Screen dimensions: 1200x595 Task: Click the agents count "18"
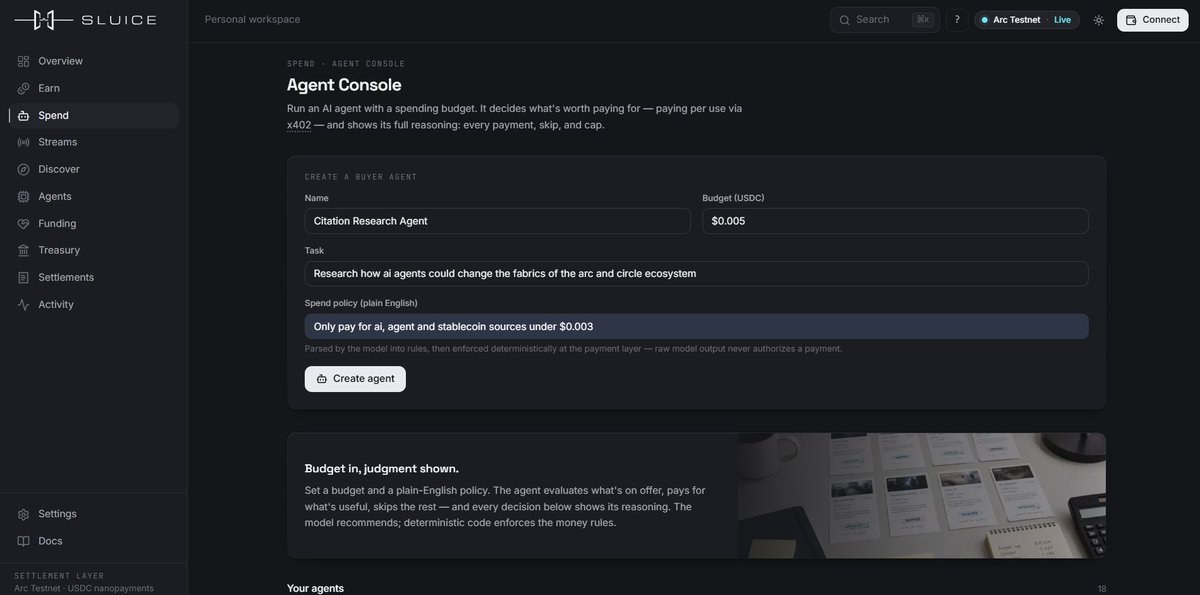(x=1102, y=589)
